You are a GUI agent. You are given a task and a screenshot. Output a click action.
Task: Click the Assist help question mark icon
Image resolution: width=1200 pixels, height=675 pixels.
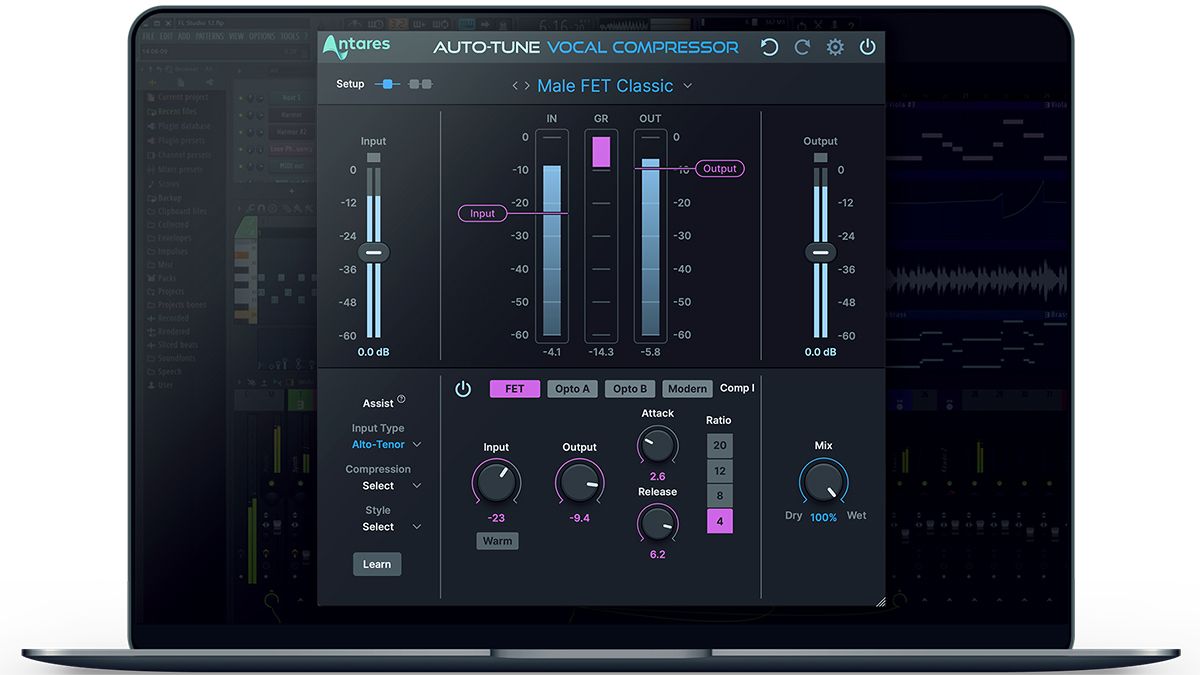[401, 399]
